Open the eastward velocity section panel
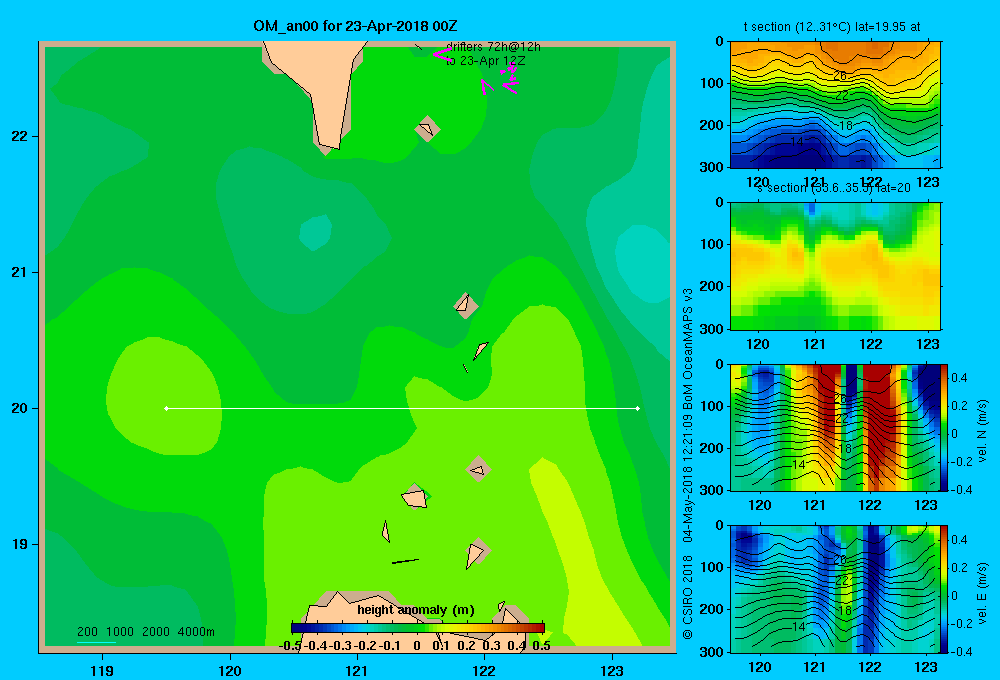Viewport: 1000px width, 680px height. [x=835, y=589]
